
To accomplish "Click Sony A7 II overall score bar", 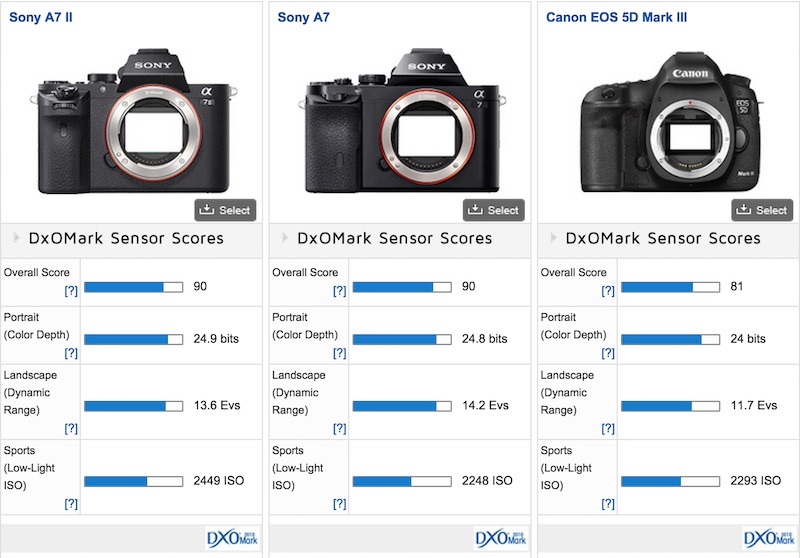I will (134, 287).
